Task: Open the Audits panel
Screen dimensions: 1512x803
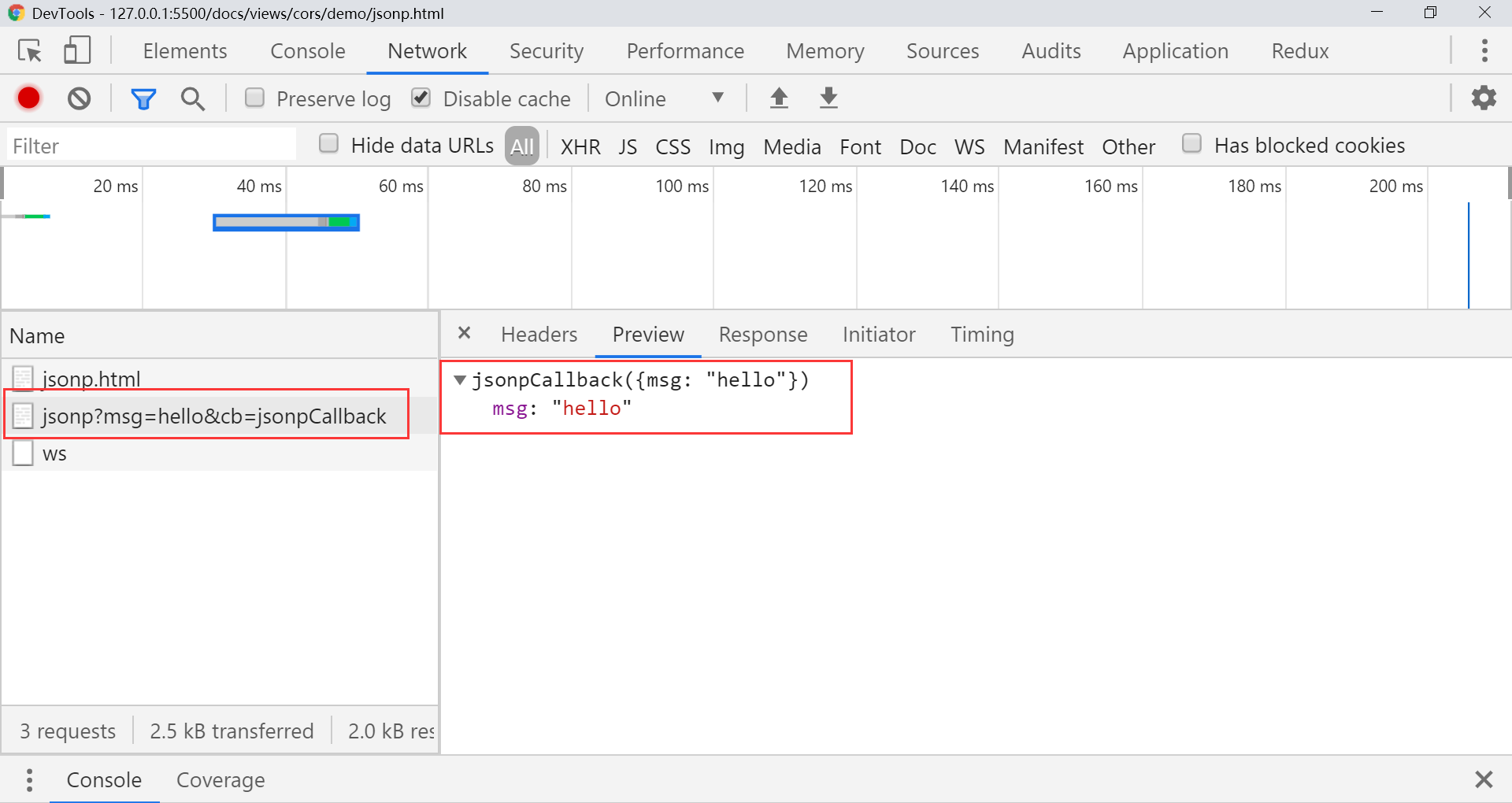Action: [x=1051, y=51]
